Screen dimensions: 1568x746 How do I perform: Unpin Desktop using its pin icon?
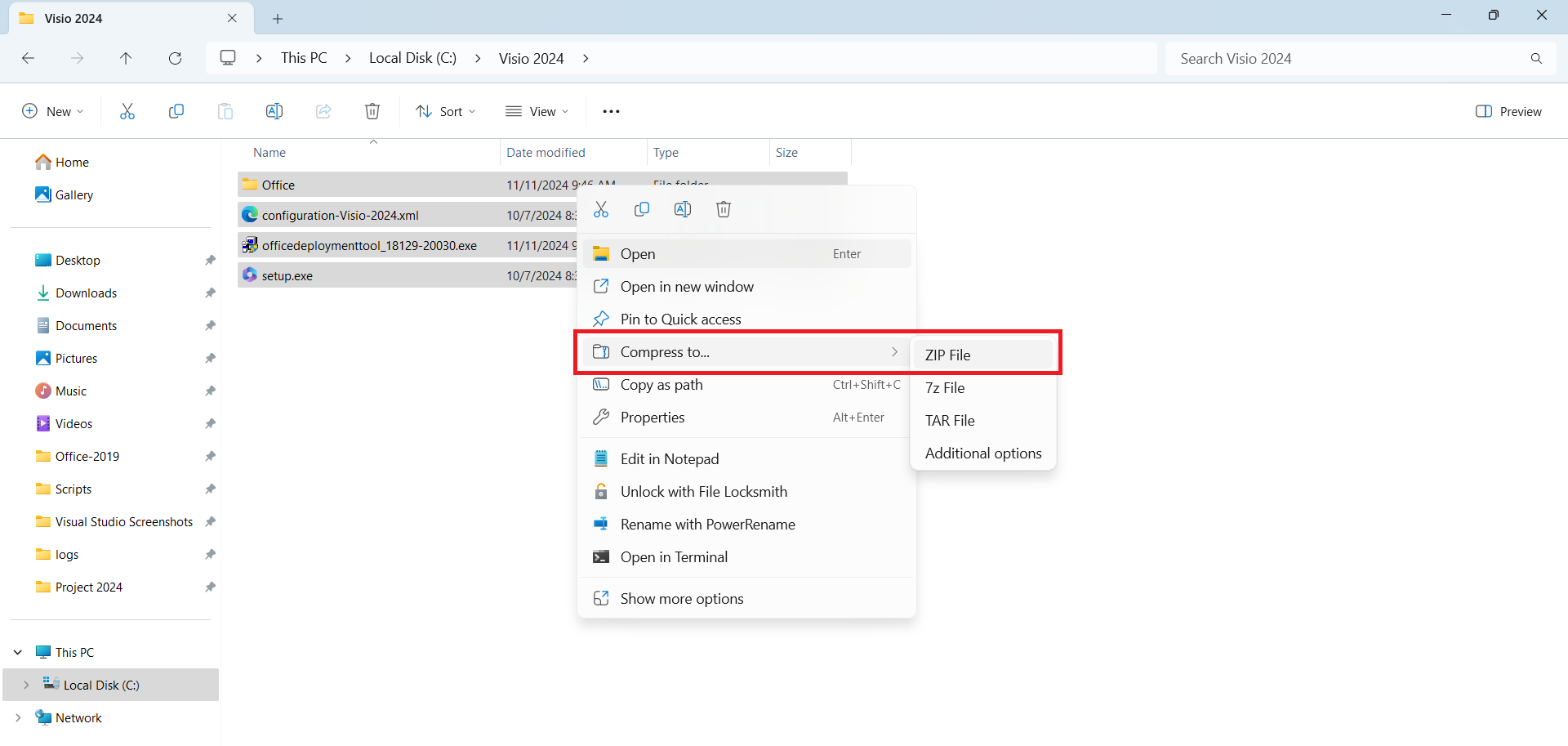pos(210,260)
